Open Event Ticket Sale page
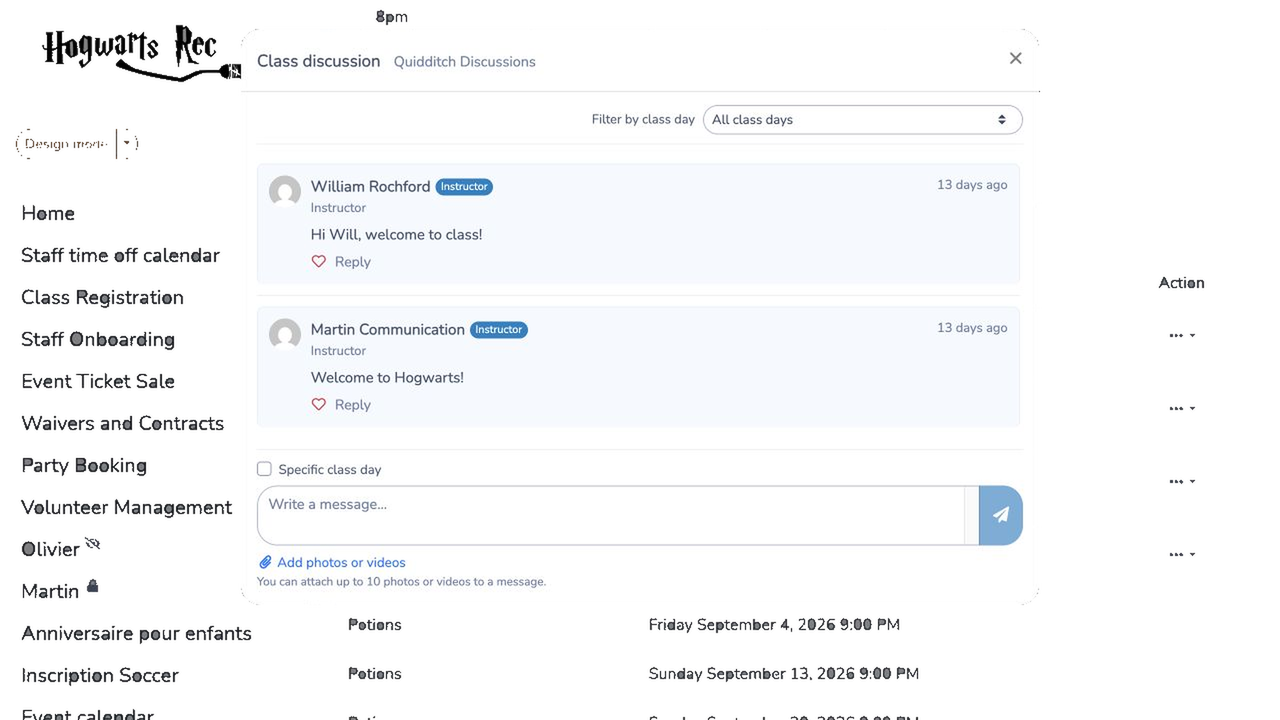Screen dimensions: 1280x720 (98, 381)
